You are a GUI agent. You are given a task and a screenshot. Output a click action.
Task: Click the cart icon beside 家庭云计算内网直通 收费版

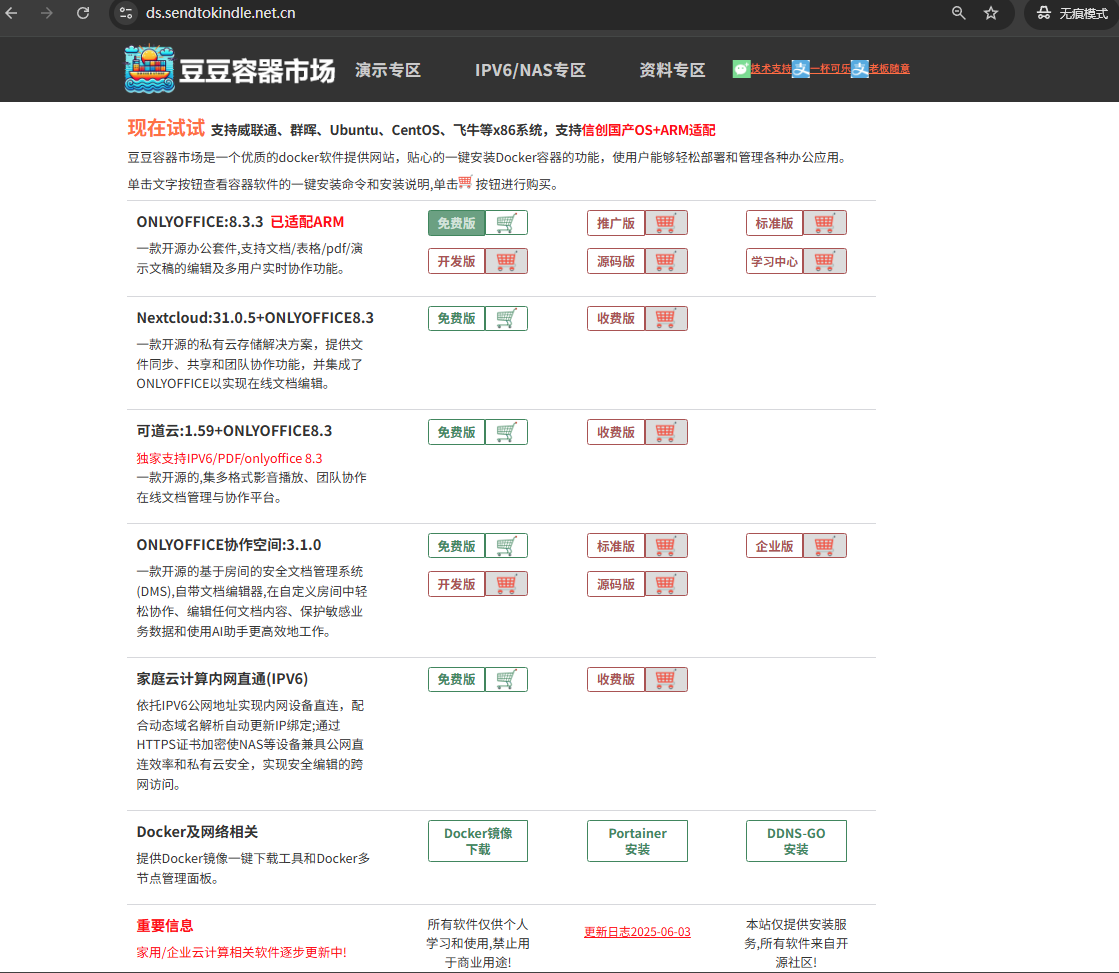click(665, 680)
